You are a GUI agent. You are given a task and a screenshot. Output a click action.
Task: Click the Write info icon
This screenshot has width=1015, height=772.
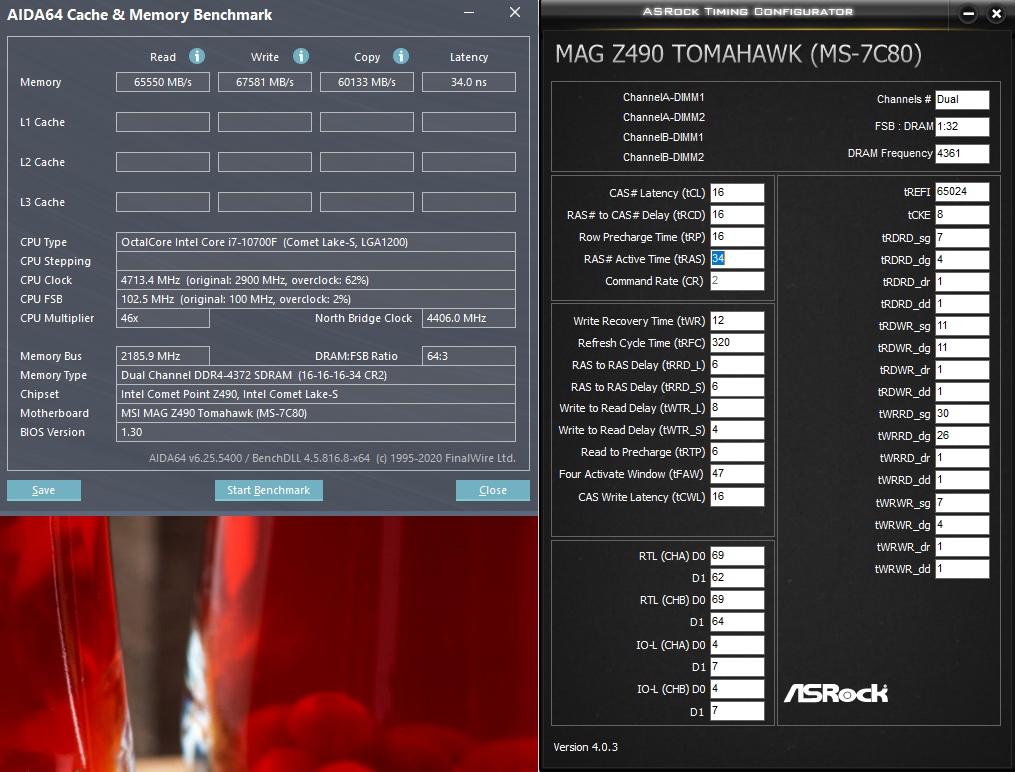click(x=300, y=56)
